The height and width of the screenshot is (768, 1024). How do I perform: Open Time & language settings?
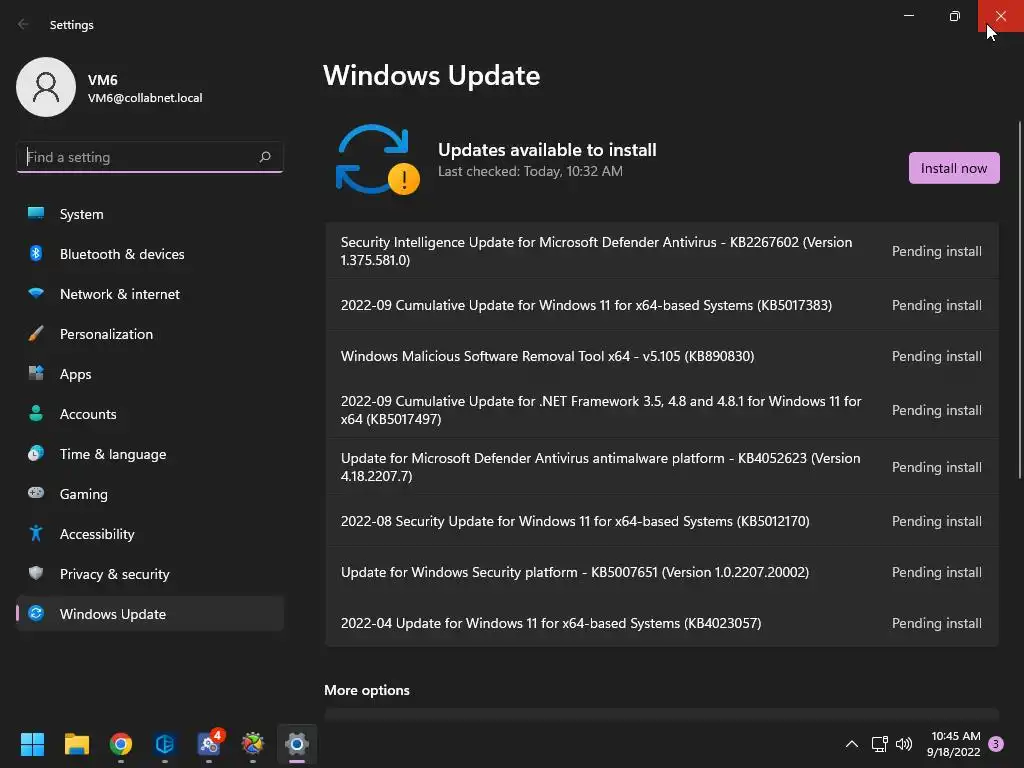pos(150,454)
